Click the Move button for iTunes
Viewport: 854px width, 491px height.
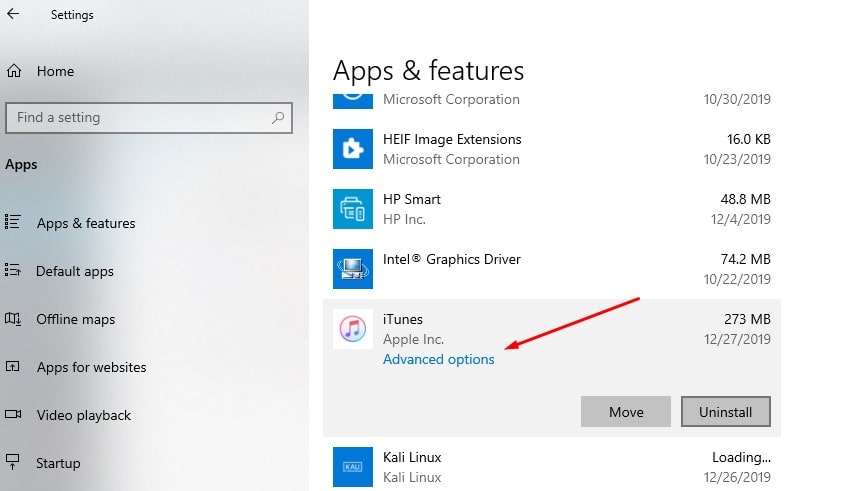point(626,412)
